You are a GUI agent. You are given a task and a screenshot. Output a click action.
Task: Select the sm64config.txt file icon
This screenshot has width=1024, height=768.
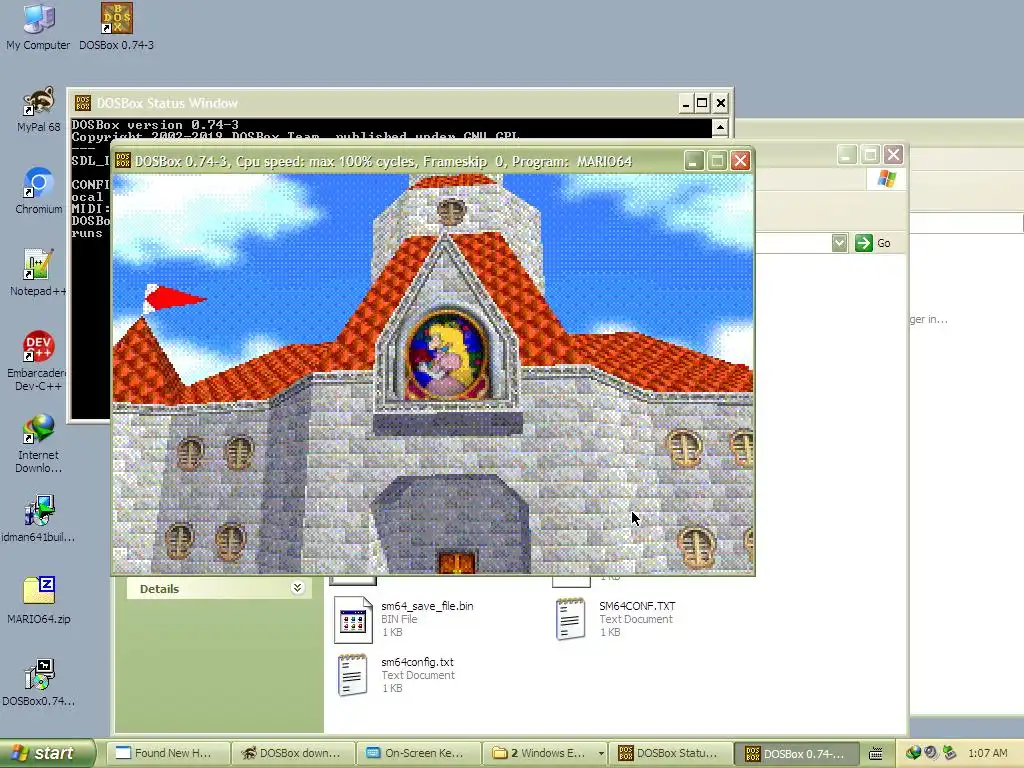click(353, 675)
